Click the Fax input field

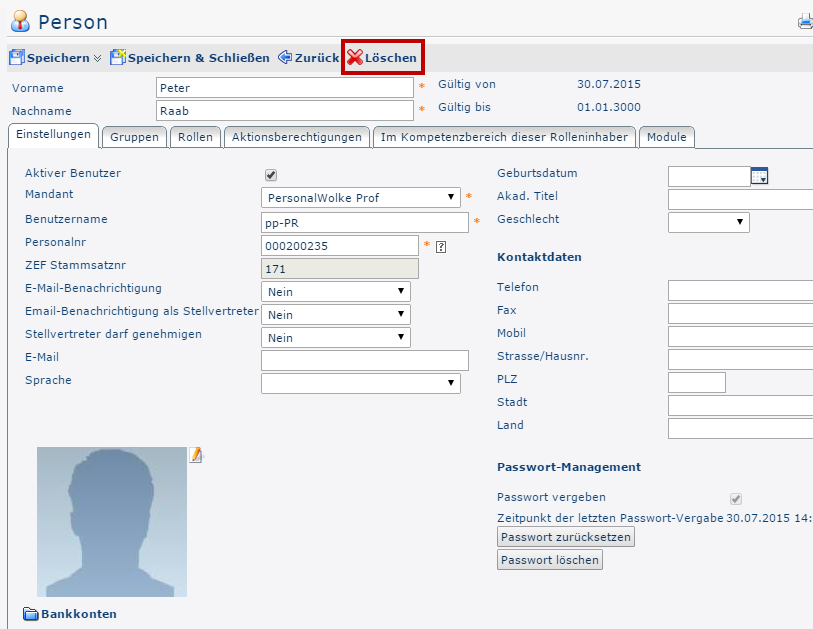pyautogui.click(x=740, y=314)
